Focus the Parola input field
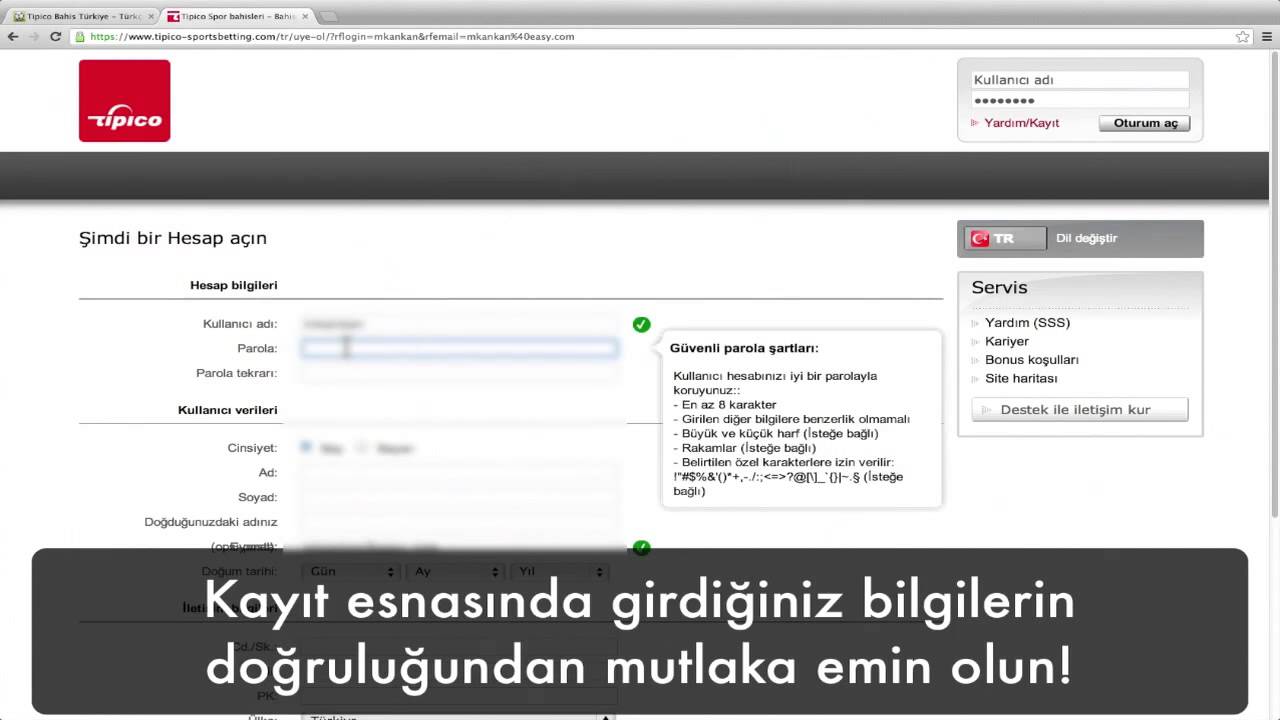The height and width of the screenshot is (720, 1280). pos(460,348)
